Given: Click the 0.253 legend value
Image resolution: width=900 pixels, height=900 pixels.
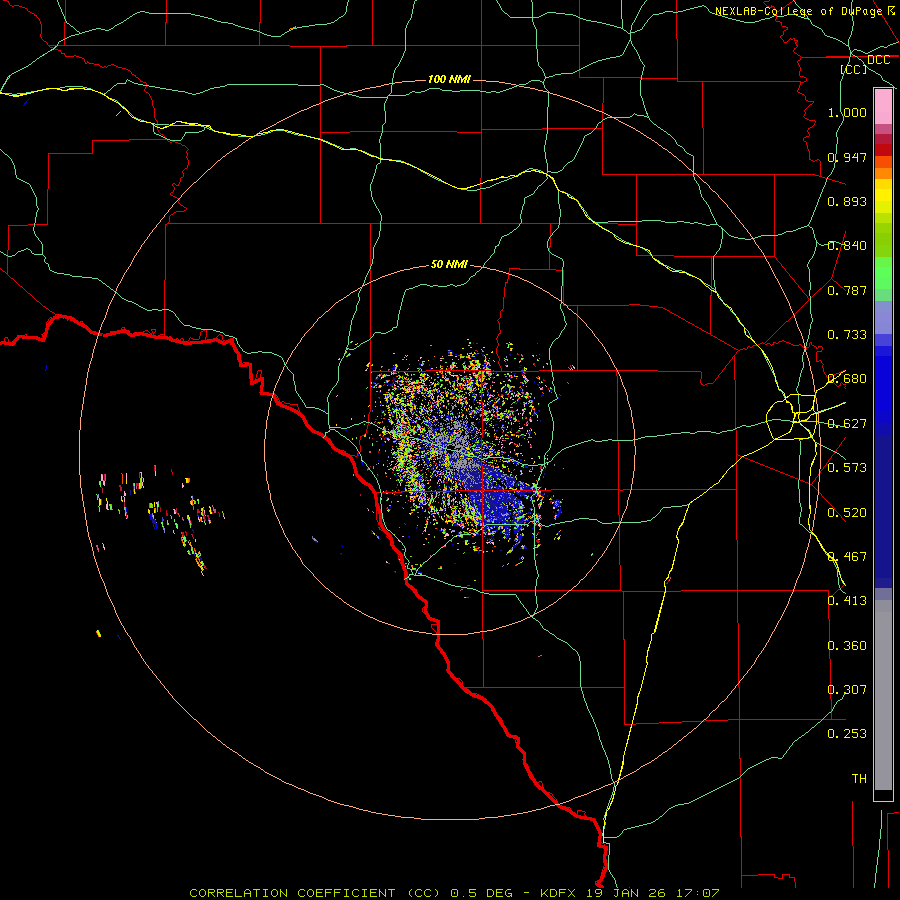Looking at the screenshot, I should 847,734.
